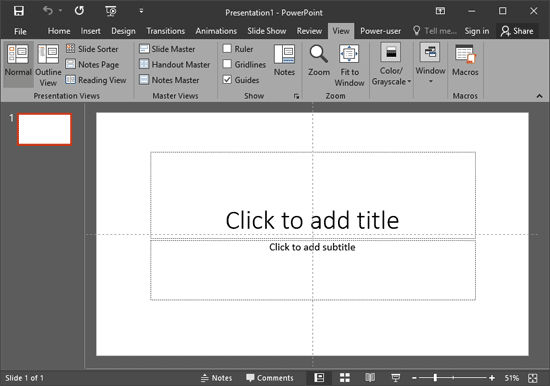Open Slide Master view
550x386 pixels.
[x=167, y=49]
